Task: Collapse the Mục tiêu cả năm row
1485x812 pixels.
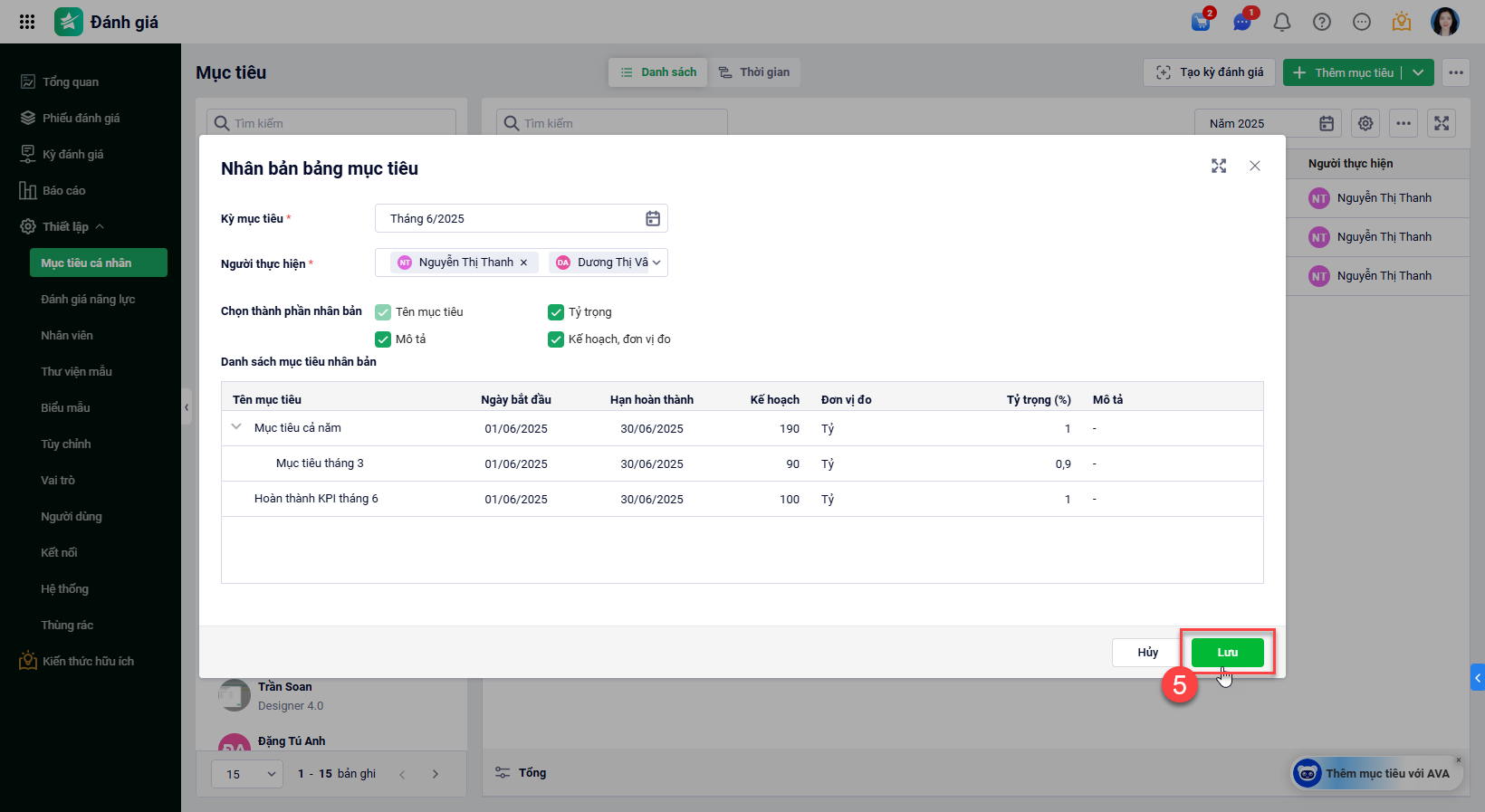Action: [236, 427]
